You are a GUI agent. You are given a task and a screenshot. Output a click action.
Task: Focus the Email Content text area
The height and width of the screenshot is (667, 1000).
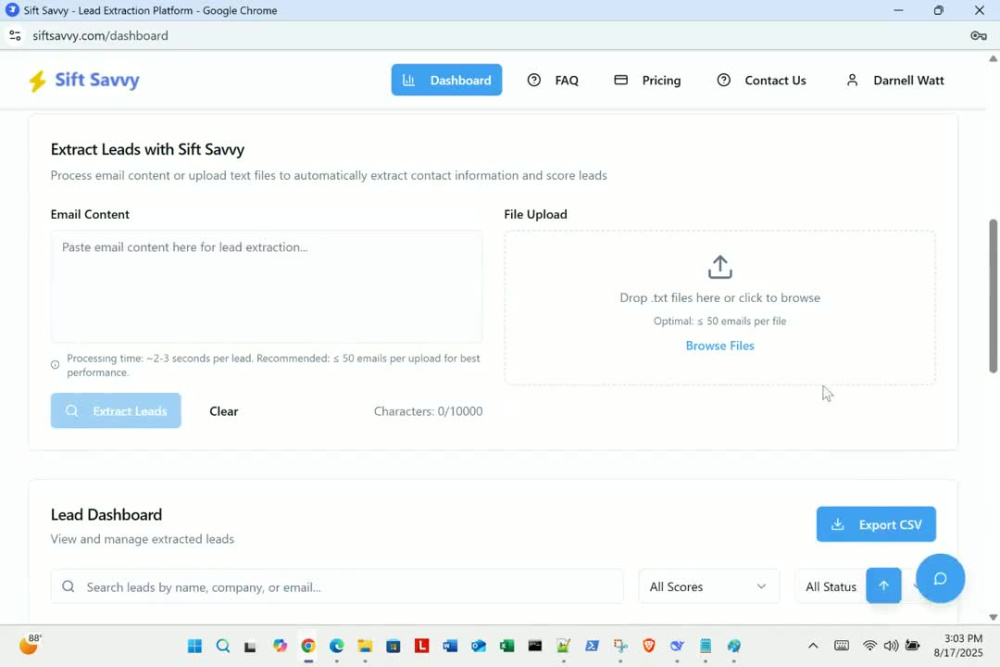(267, 287)
